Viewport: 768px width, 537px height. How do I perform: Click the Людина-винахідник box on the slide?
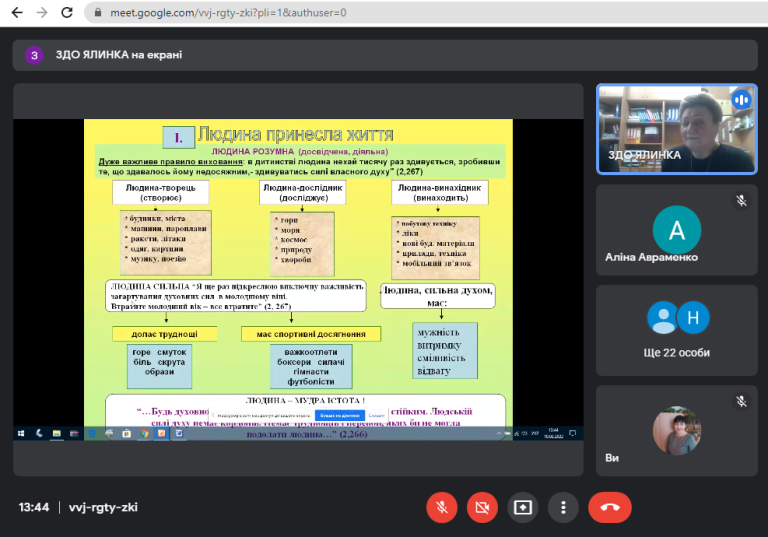pos(439,193)
